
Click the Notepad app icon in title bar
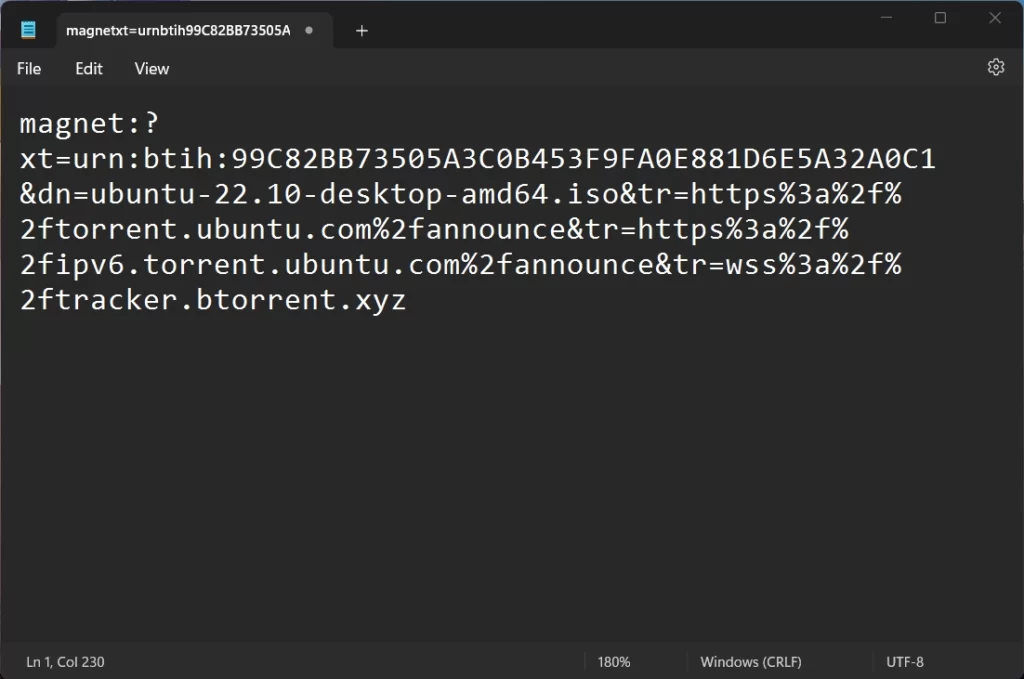coord(28,30)
